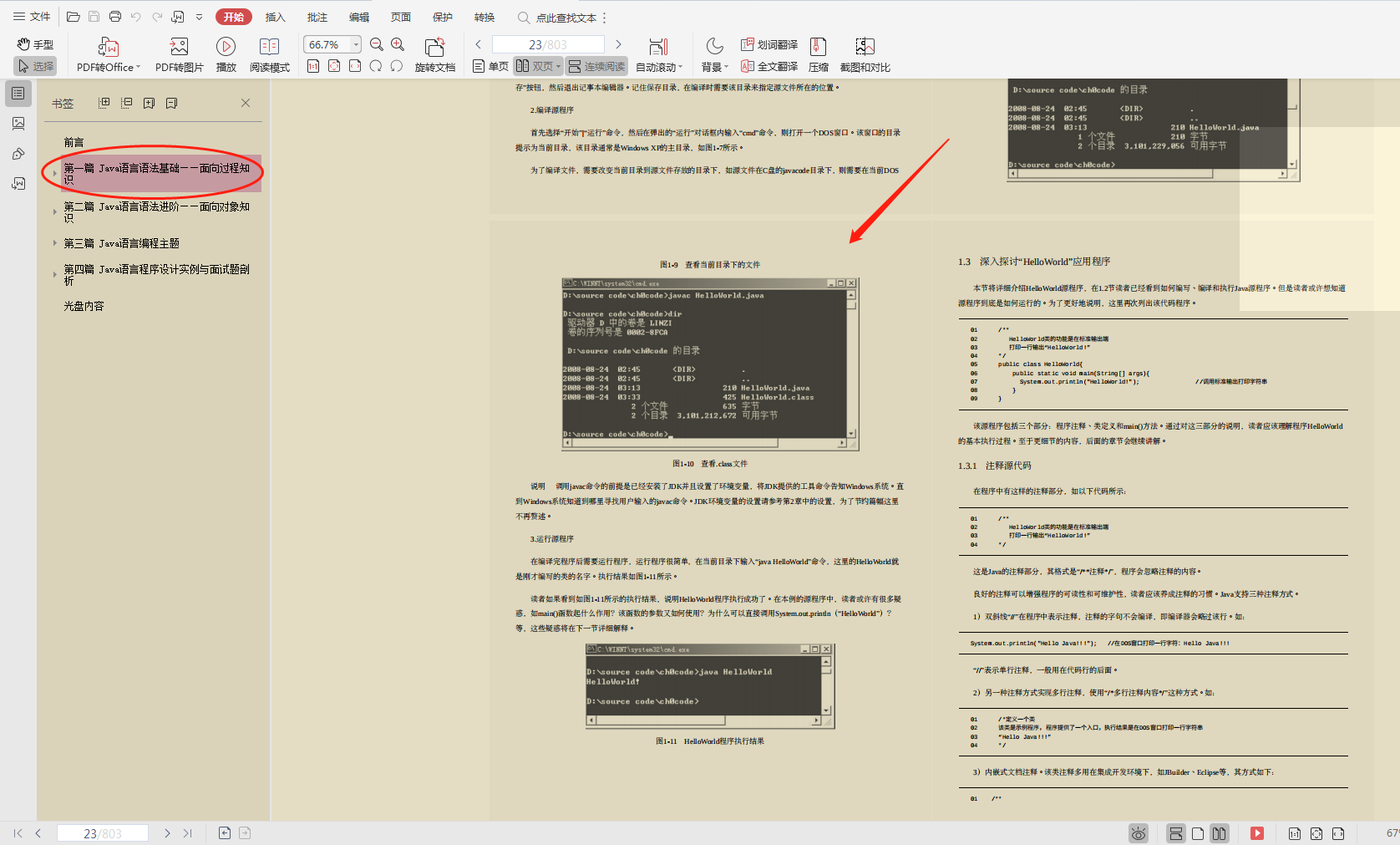Open the PDF转Office converter

(x=109, y=55)
